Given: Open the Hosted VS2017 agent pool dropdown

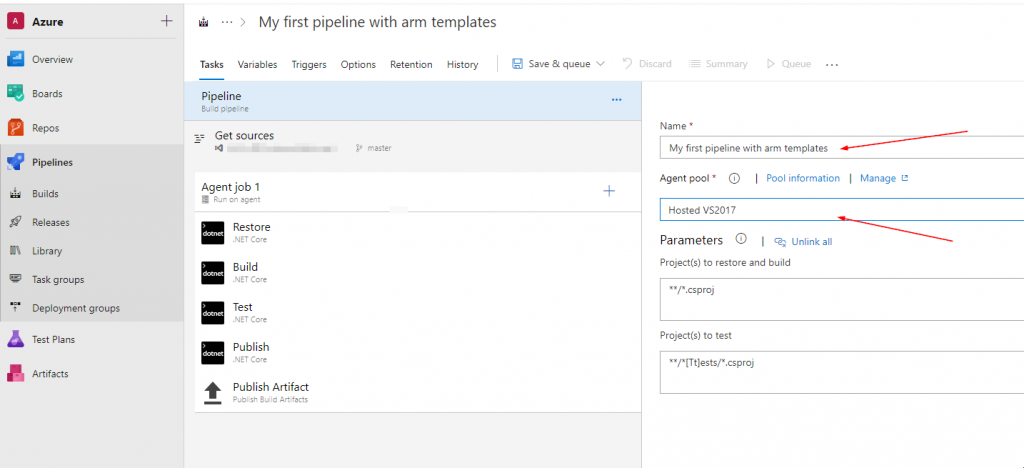Looking at the screenshot, I should pyautogui.click(x=842, y=210).
